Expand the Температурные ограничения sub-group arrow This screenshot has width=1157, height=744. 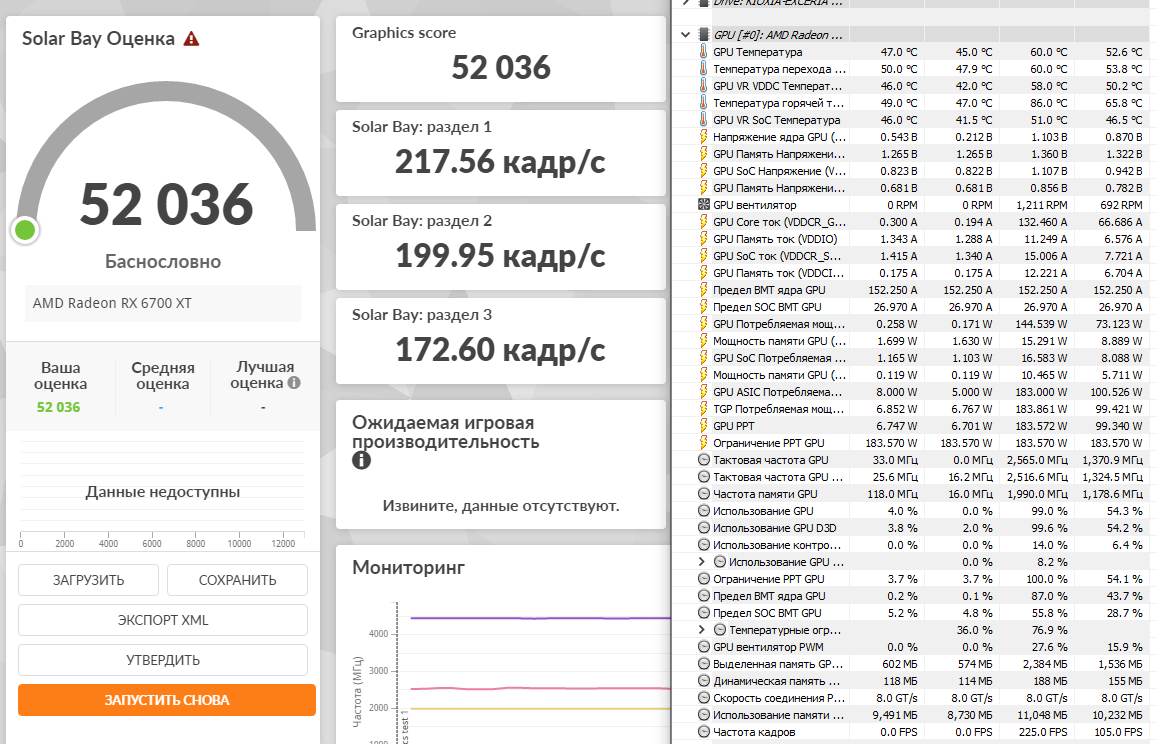pyautogui.click(x=702, y=630)
